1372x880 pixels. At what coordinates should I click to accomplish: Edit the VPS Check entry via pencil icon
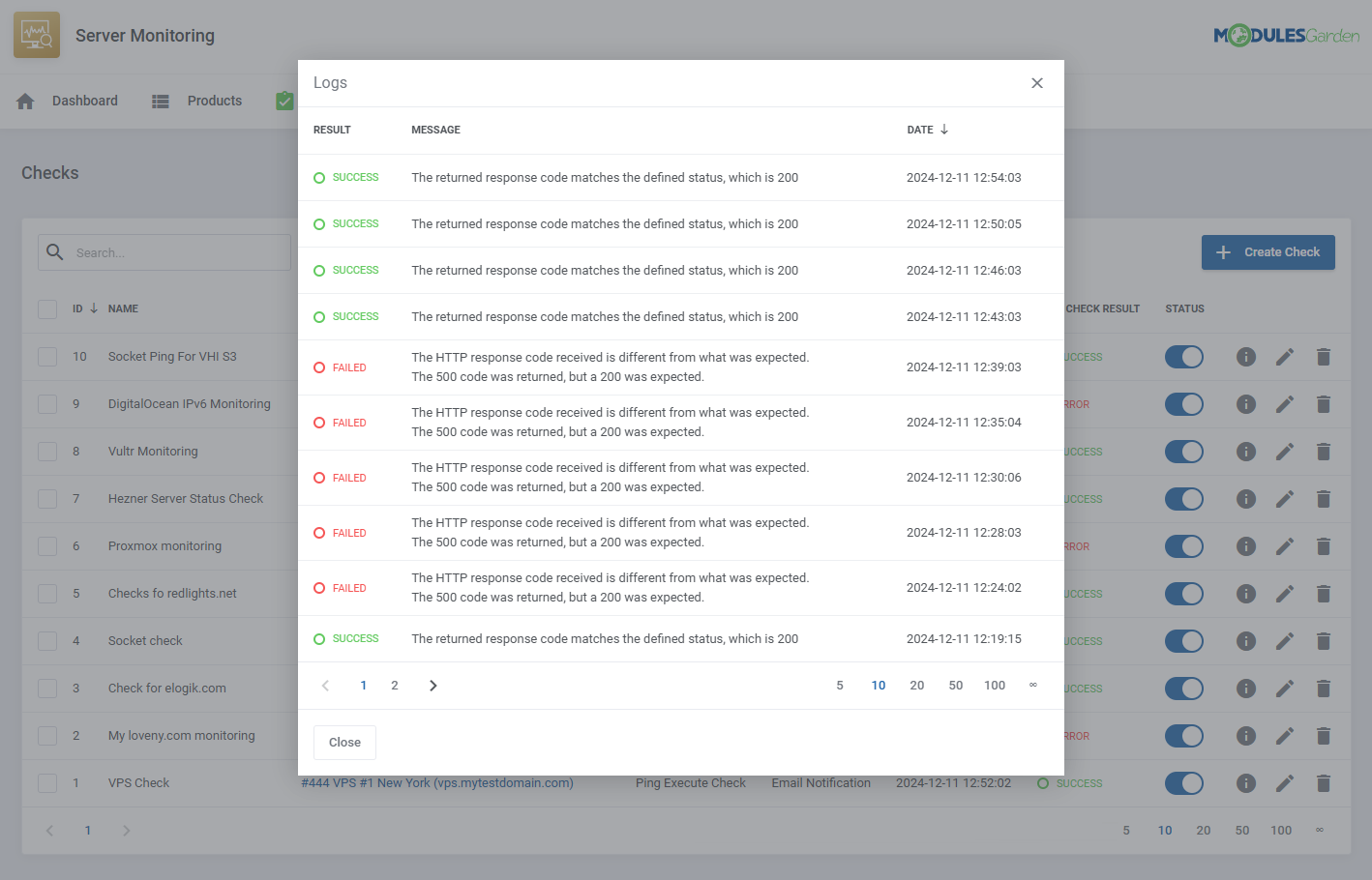click(x=1285, y=782)
